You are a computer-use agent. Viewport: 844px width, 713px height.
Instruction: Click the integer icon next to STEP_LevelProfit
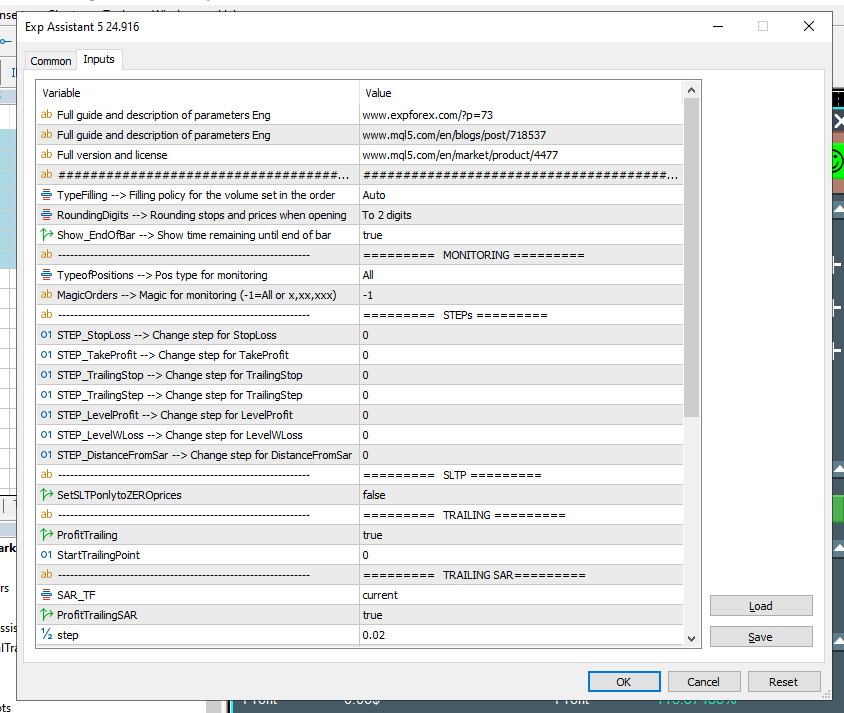tap(47, 414)
